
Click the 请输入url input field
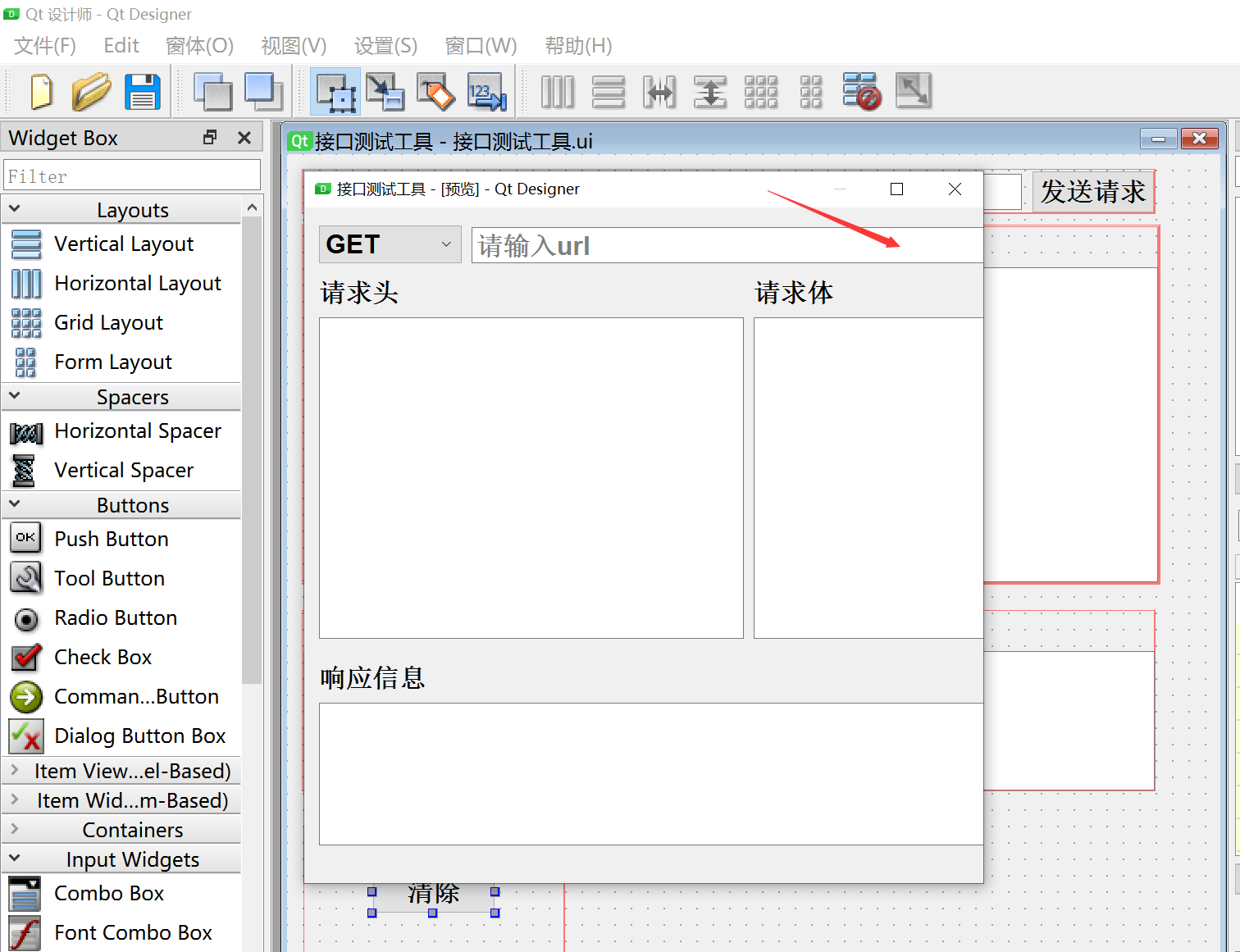click(x=727, y=245)
